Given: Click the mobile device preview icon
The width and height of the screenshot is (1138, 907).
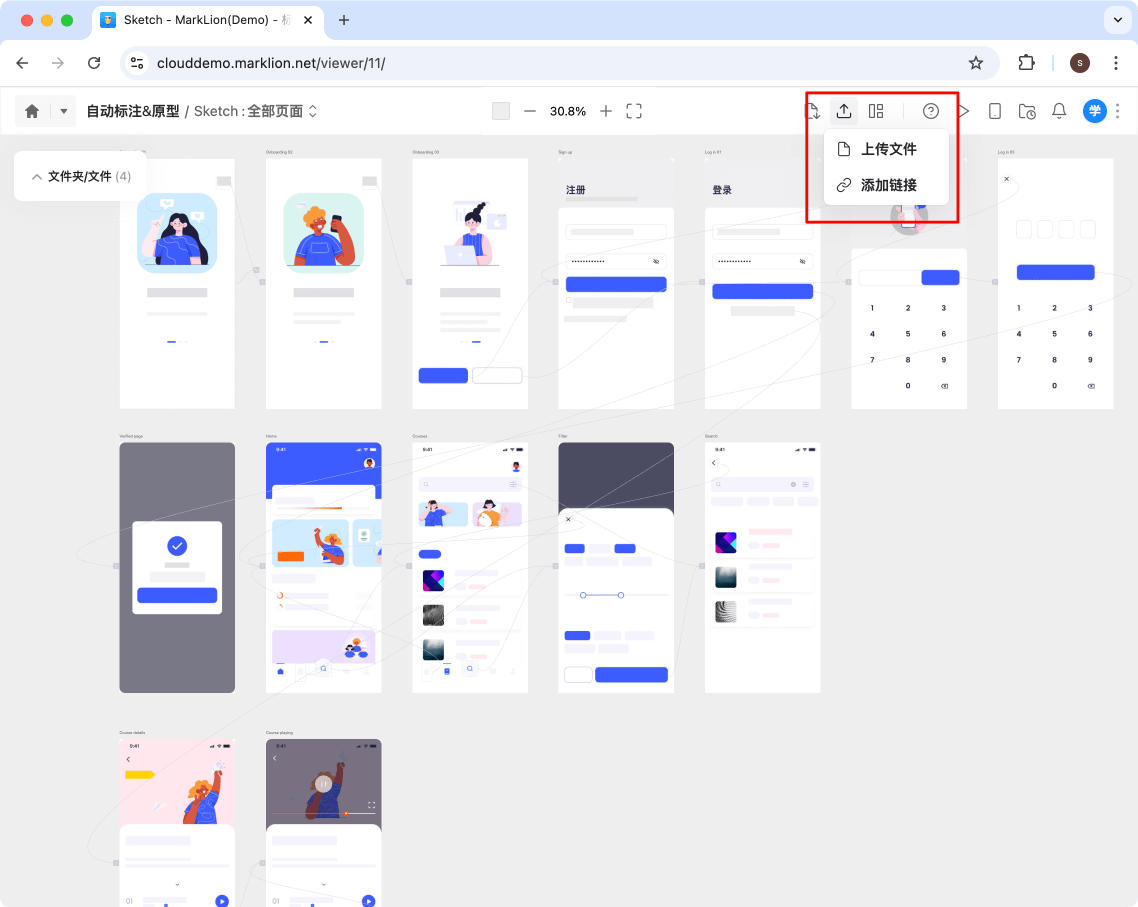Looking at the screenshot, I should 995,111.
